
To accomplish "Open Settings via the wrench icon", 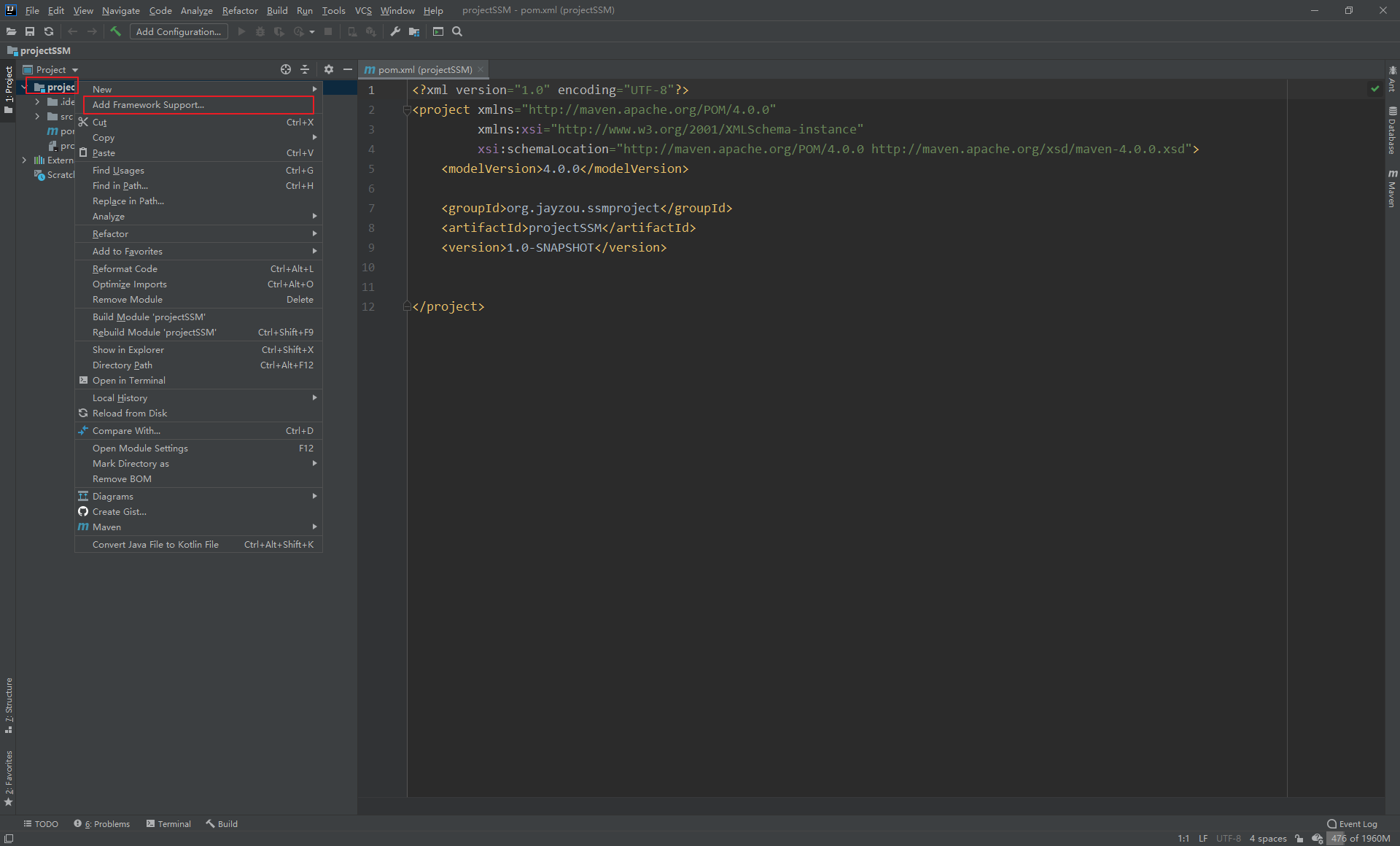I will pyautogui.click(x=395, y=31).
